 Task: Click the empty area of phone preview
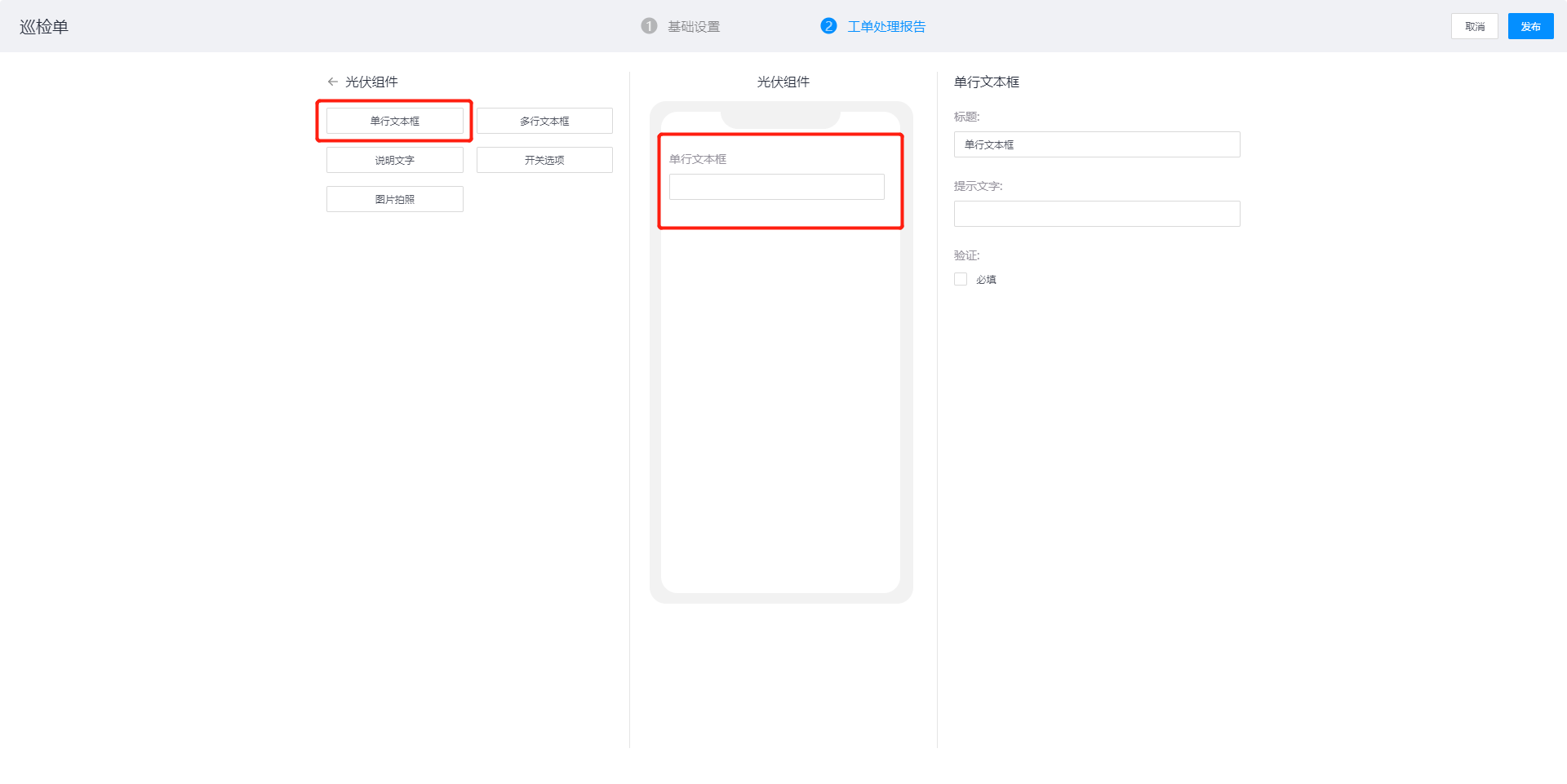(780, 408)
